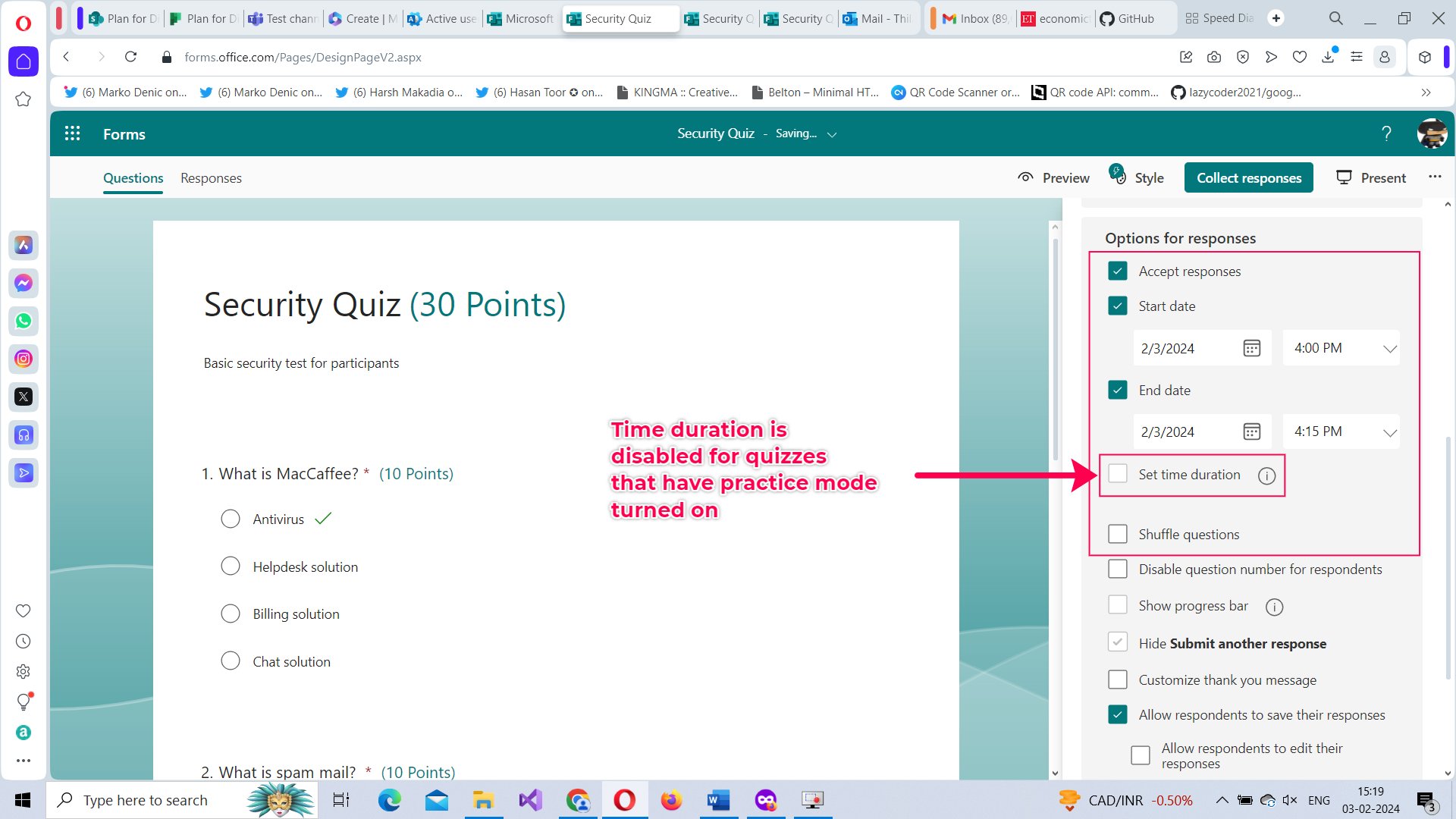Open the Opera snapshot camera icon
This screenshot has width=1456, height=819.
click(x=1214, y=57)
